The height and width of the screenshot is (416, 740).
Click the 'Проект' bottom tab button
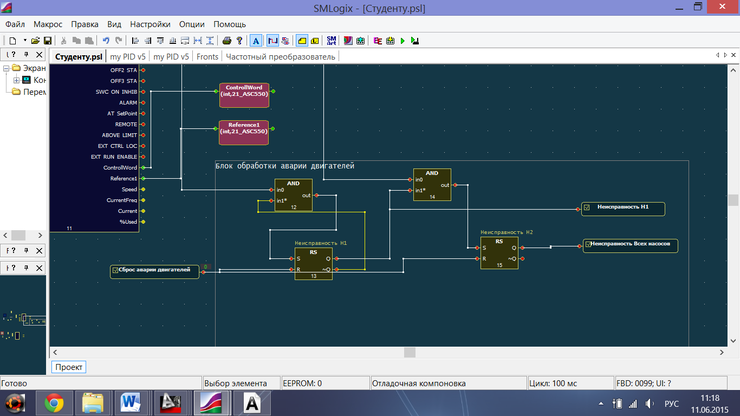click(x=69, y=367)
